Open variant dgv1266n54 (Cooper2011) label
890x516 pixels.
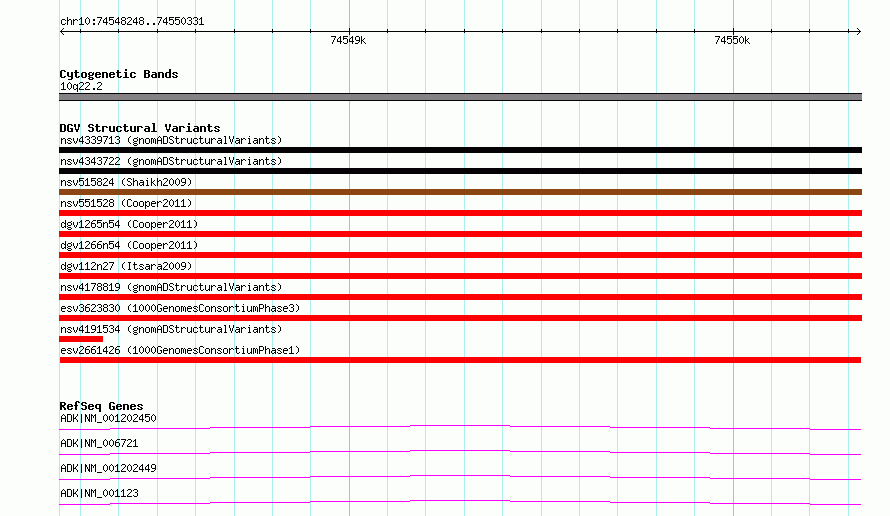coord(129,245)
